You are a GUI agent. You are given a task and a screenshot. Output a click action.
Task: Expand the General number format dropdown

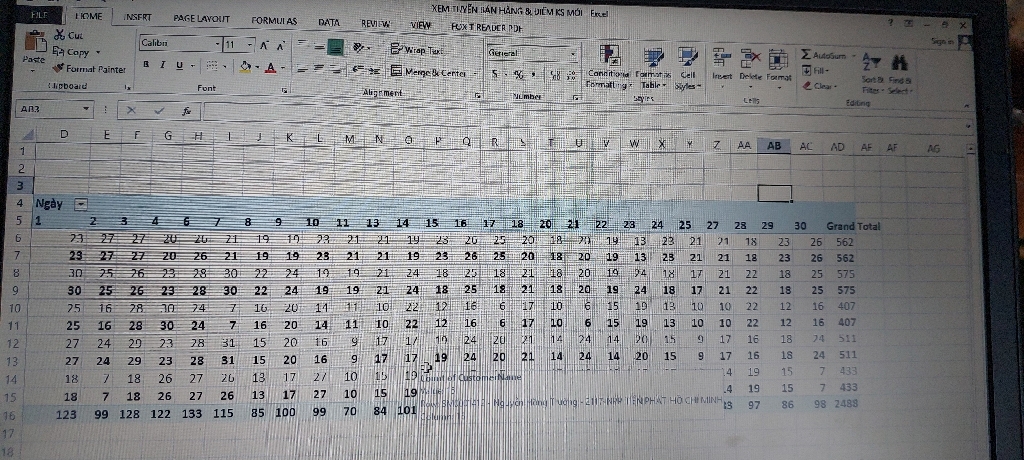[x=573, y=54]
